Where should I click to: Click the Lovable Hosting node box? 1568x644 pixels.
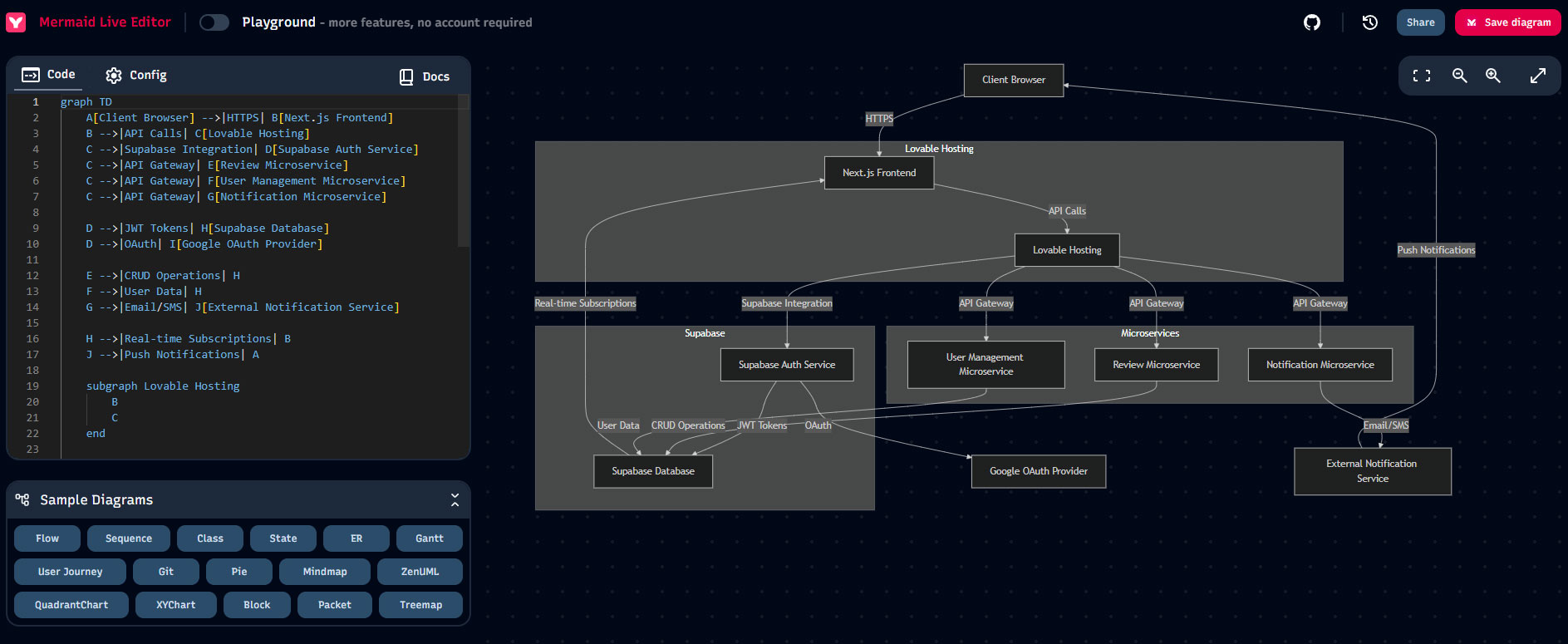click(1067, 250)
